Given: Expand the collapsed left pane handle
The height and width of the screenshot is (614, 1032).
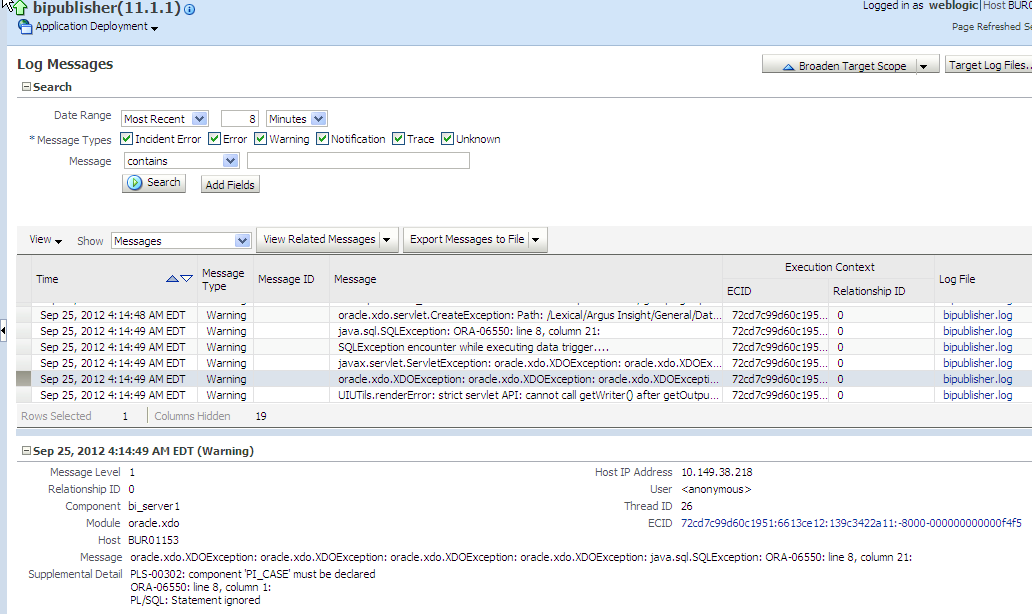Looking at the screenshot, I should coord(3,330).
